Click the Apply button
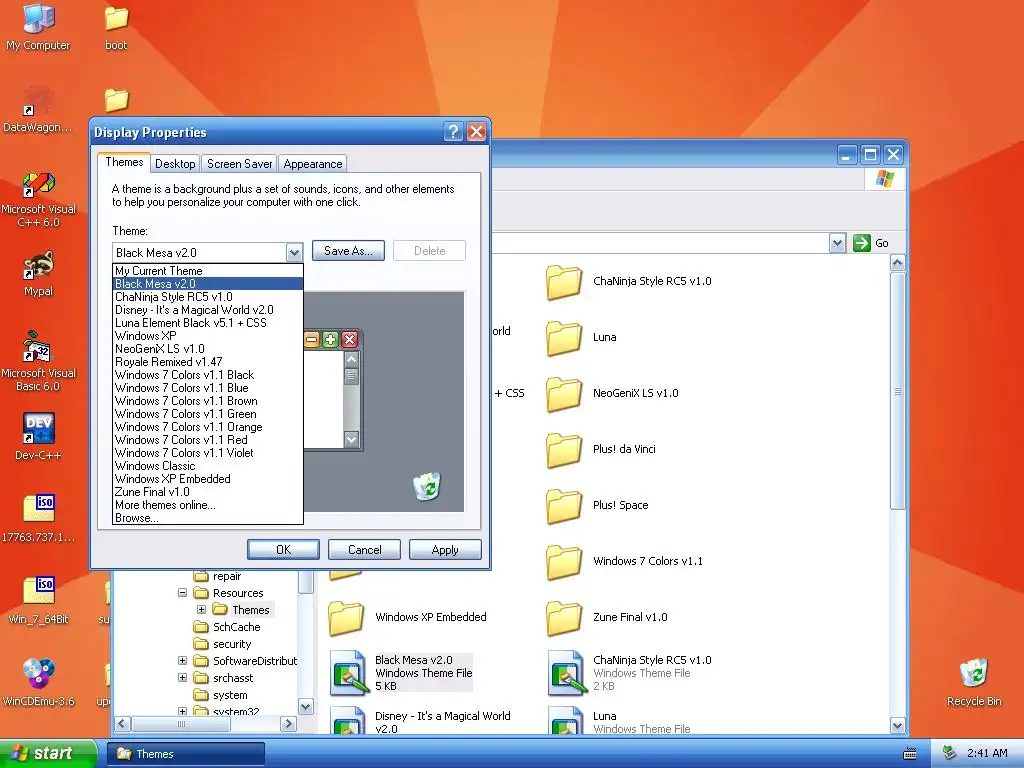Image resolution: width=1024 pixels, height=768 pixels. (445, 550)
